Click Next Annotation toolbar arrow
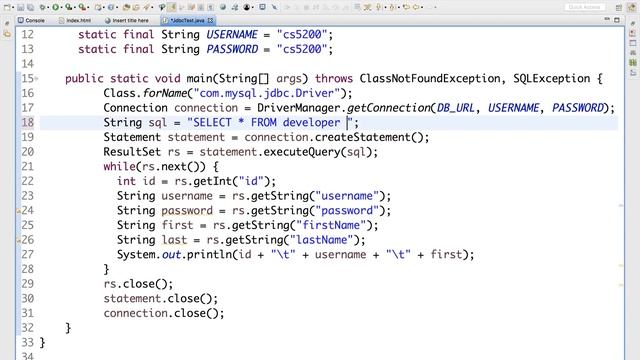Image resolution: width=640 pixels, height=360 pixels. click(x=378, y=7)
